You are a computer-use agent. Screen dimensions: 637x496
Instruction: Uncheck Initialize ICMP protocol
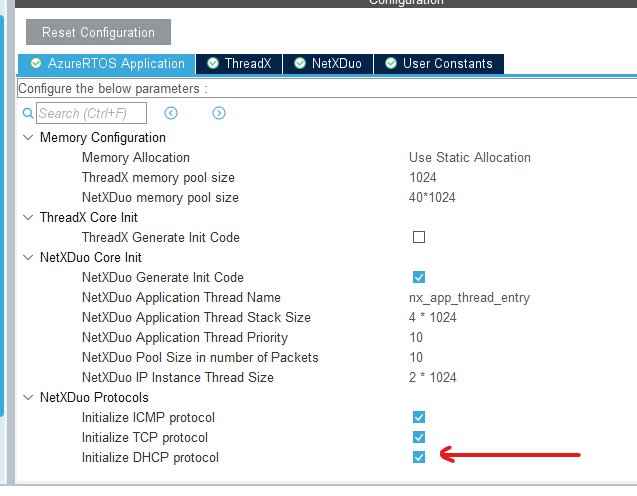click(419, 417)
